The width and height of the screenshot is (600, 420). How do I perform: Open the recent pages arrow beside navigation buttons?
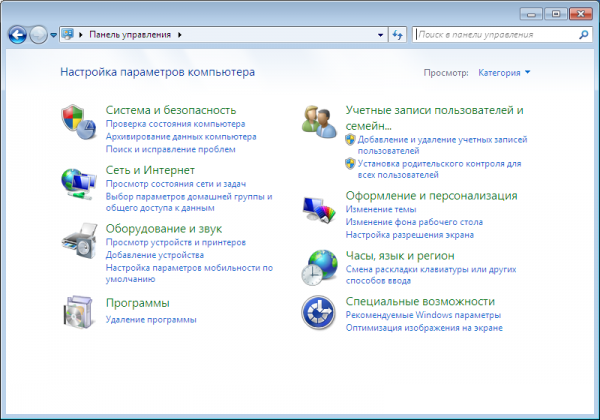click(x=54, y=35)
